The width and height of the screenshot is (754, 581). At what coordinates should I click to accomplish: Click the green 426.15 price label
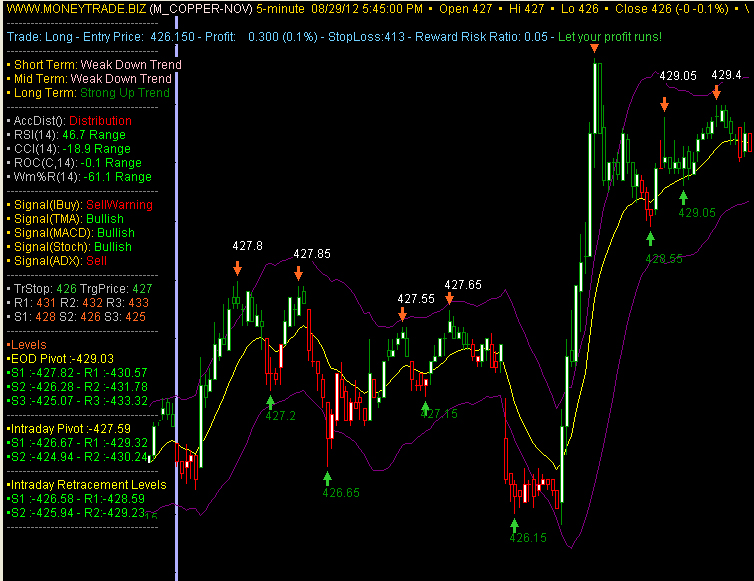(x=528, y=538)
